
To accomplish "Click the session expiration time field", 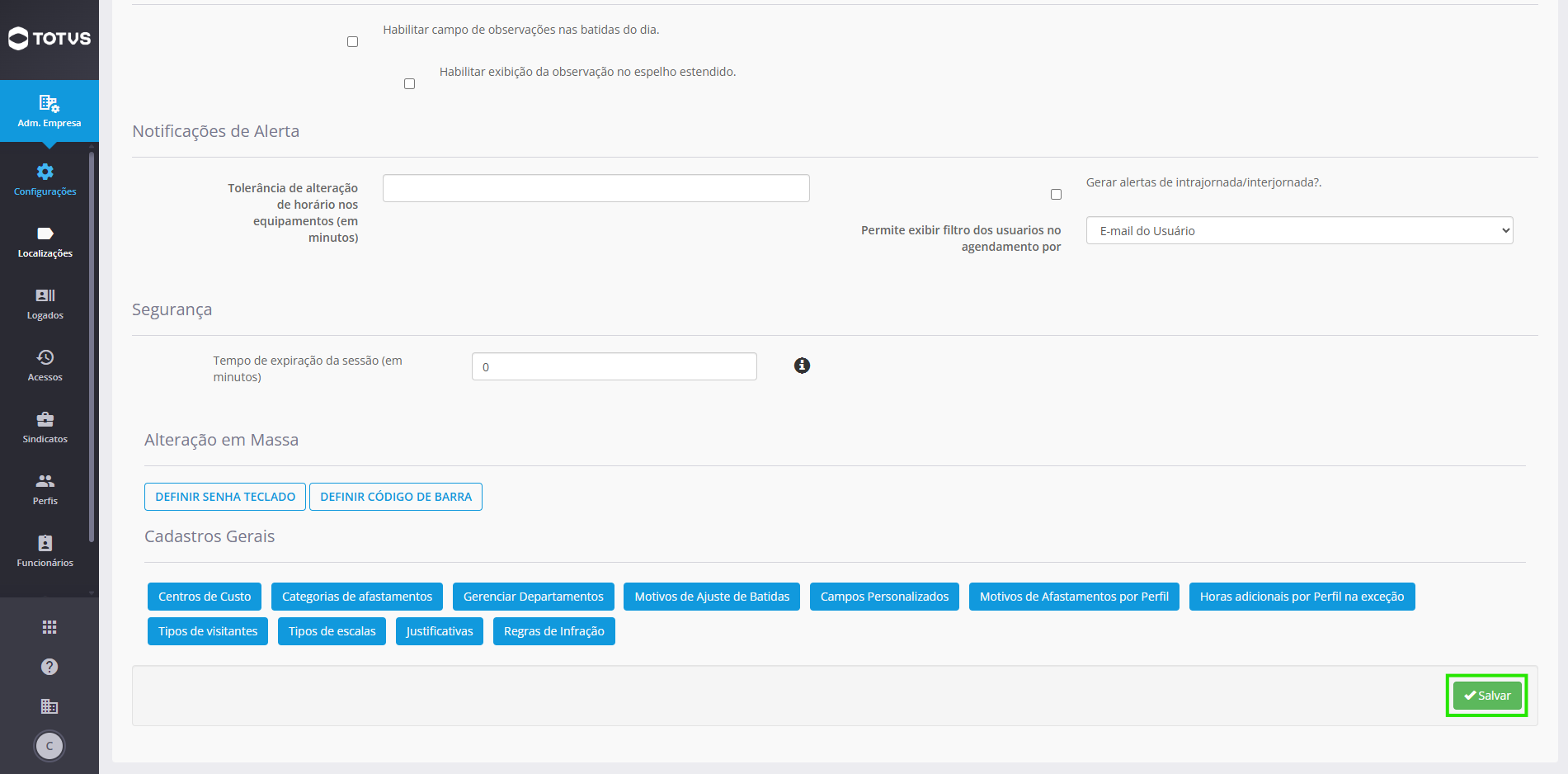I will tap(614, 366).
